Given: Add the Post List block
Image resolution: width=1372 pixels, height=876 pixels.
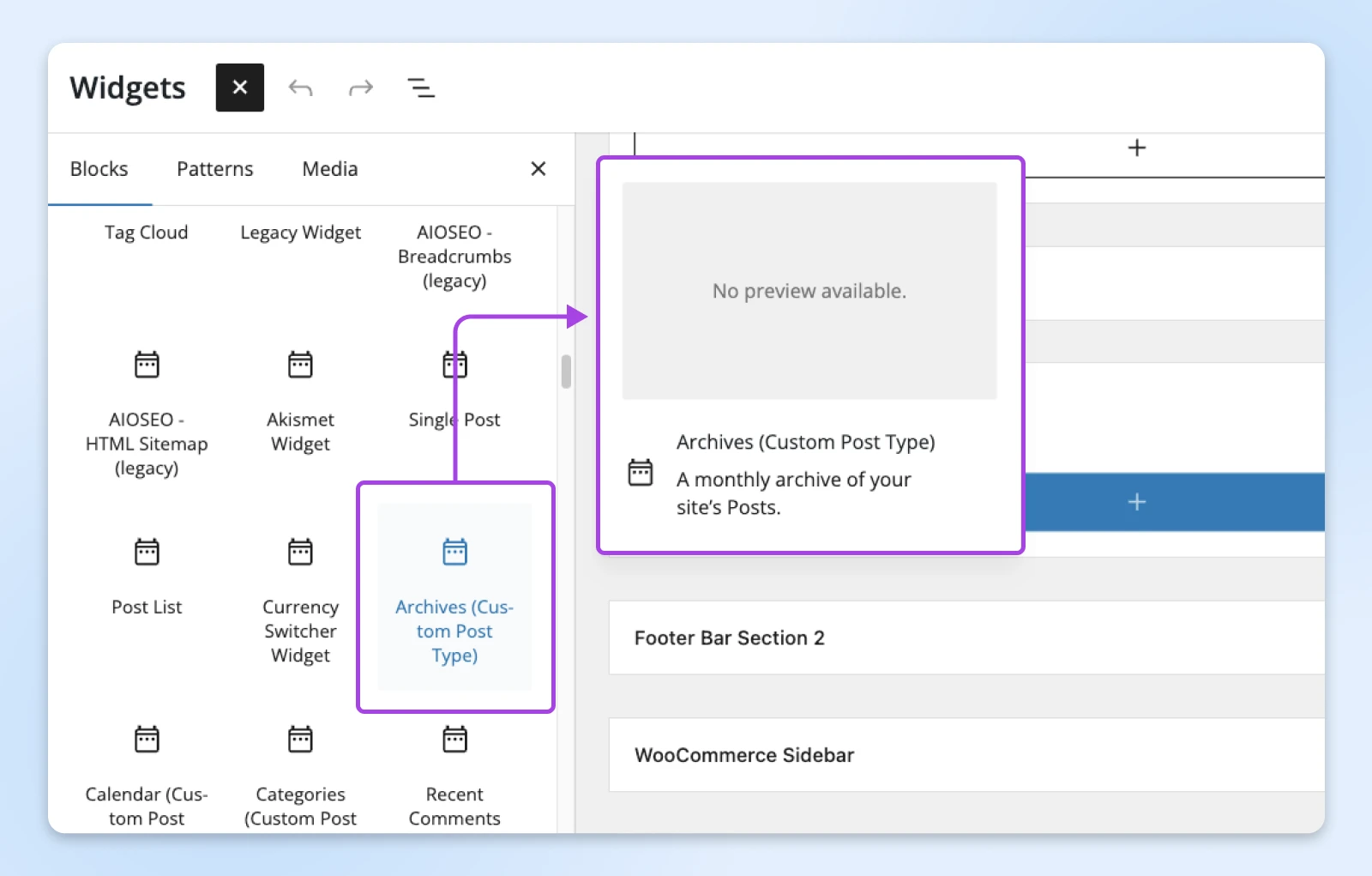Looking at the screenshot, I should point(147,575).
